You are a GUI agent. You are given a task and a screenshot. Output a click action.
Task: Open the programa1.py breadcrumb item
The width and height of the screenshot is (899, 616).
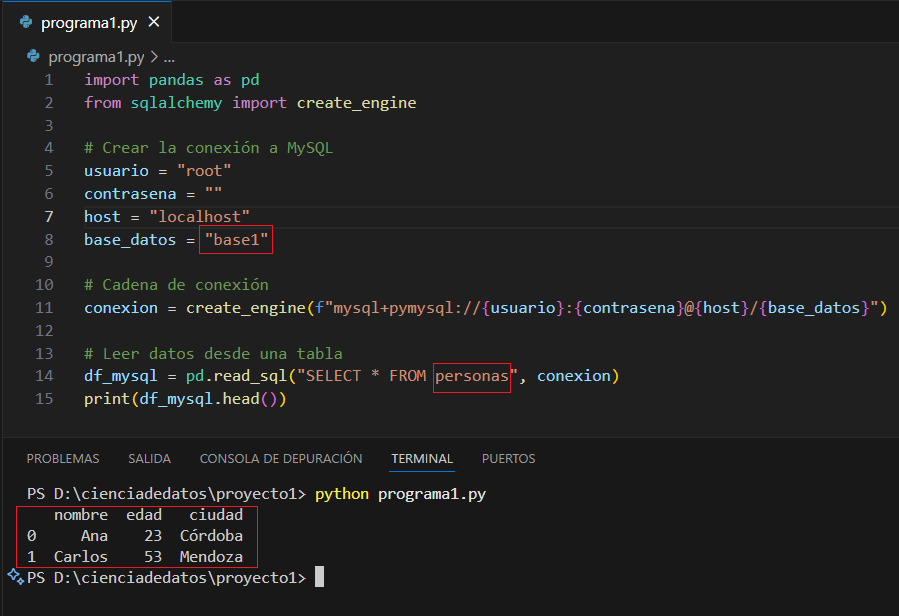pyautogui.click(x=96, y=57)
